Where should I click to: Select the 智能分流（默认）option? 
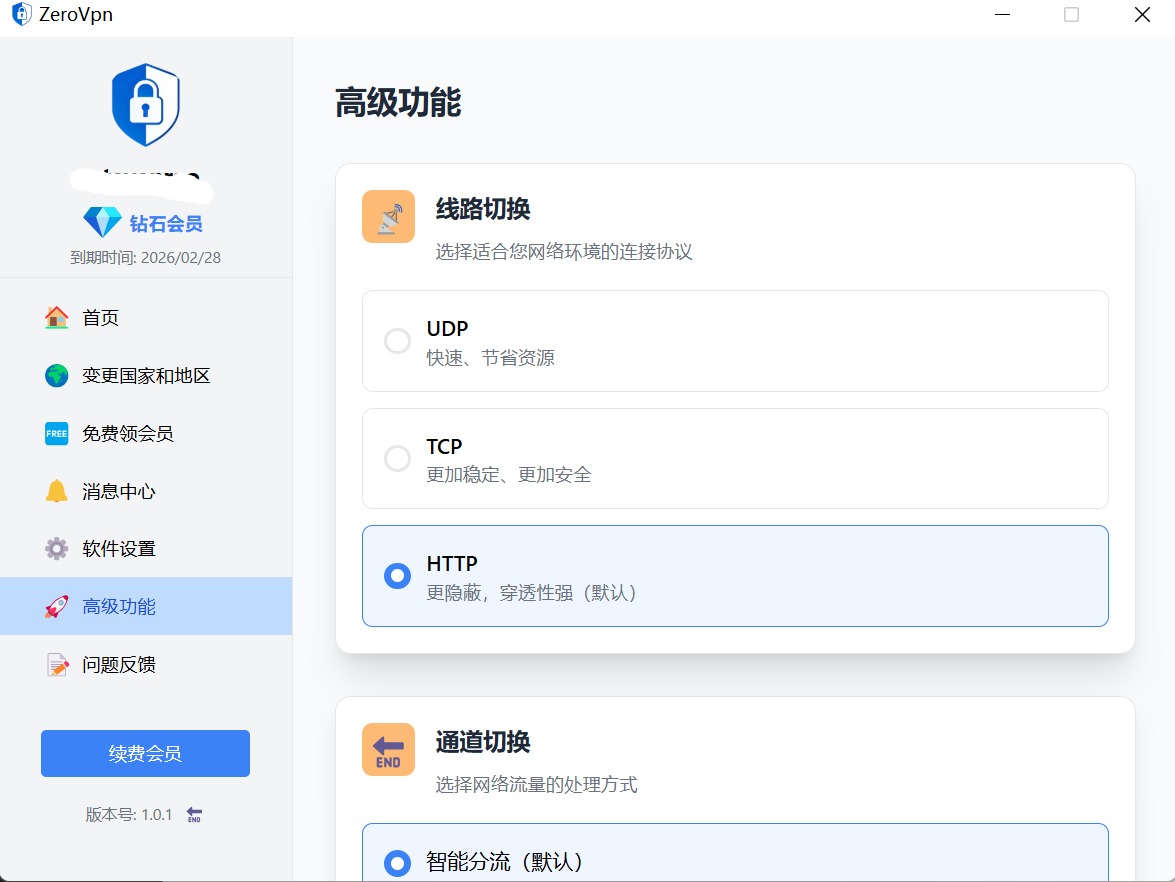point(397,863)
